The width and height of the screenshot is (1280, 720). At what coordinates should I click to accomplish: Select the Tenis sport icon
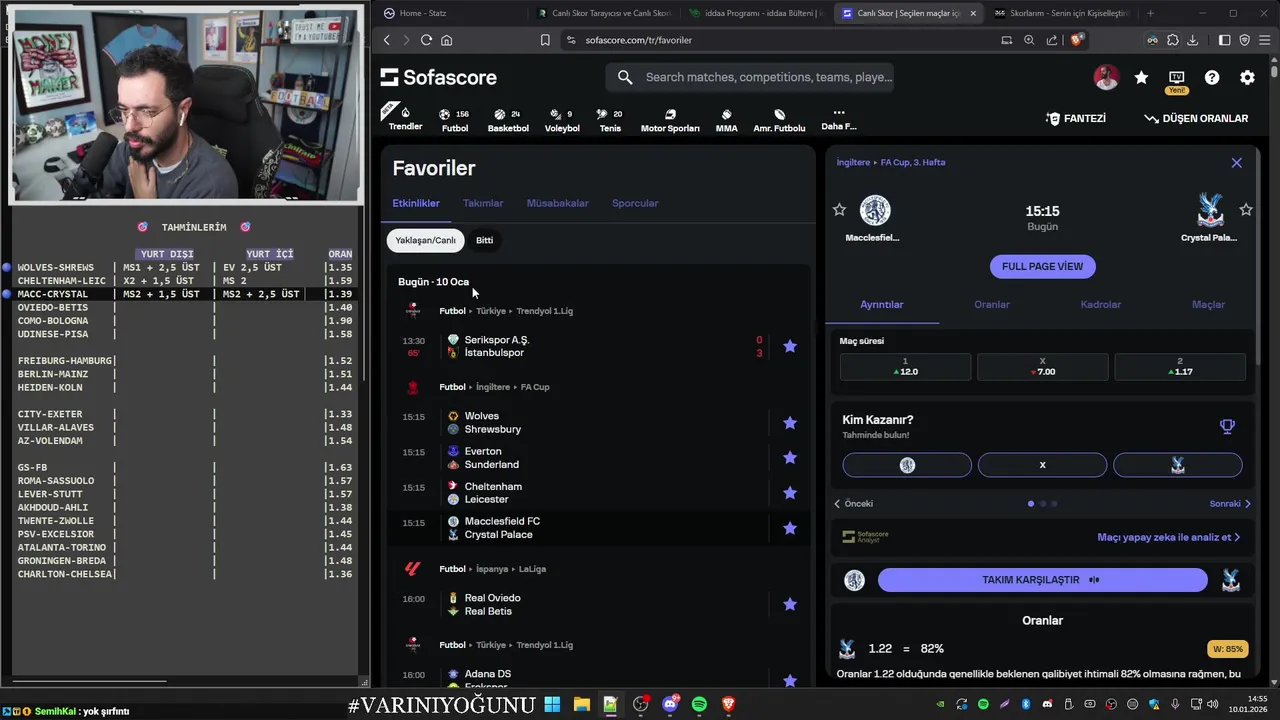pos(610,120)
